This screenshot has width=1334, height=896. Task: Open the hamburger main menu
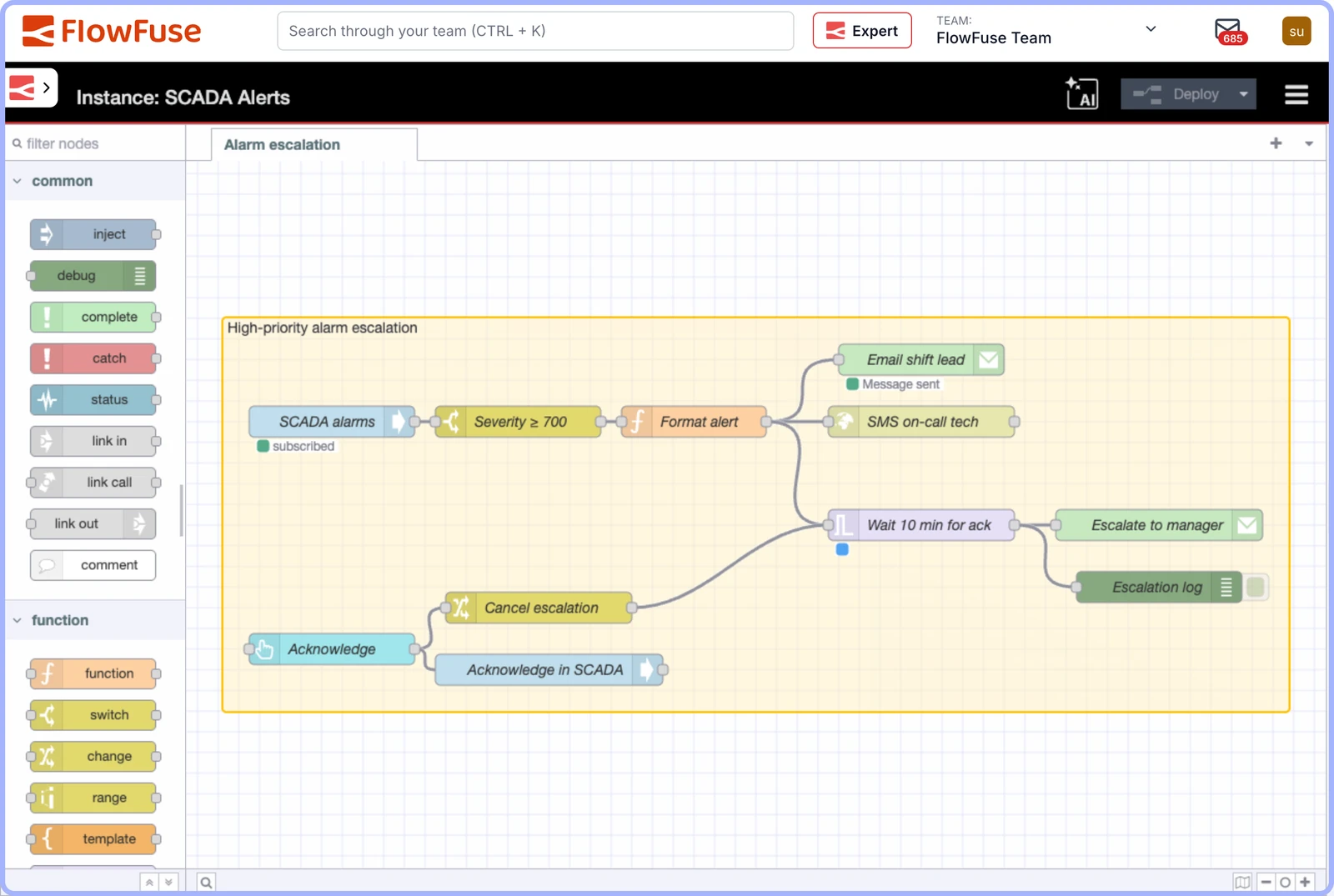tap(1296, 94)
